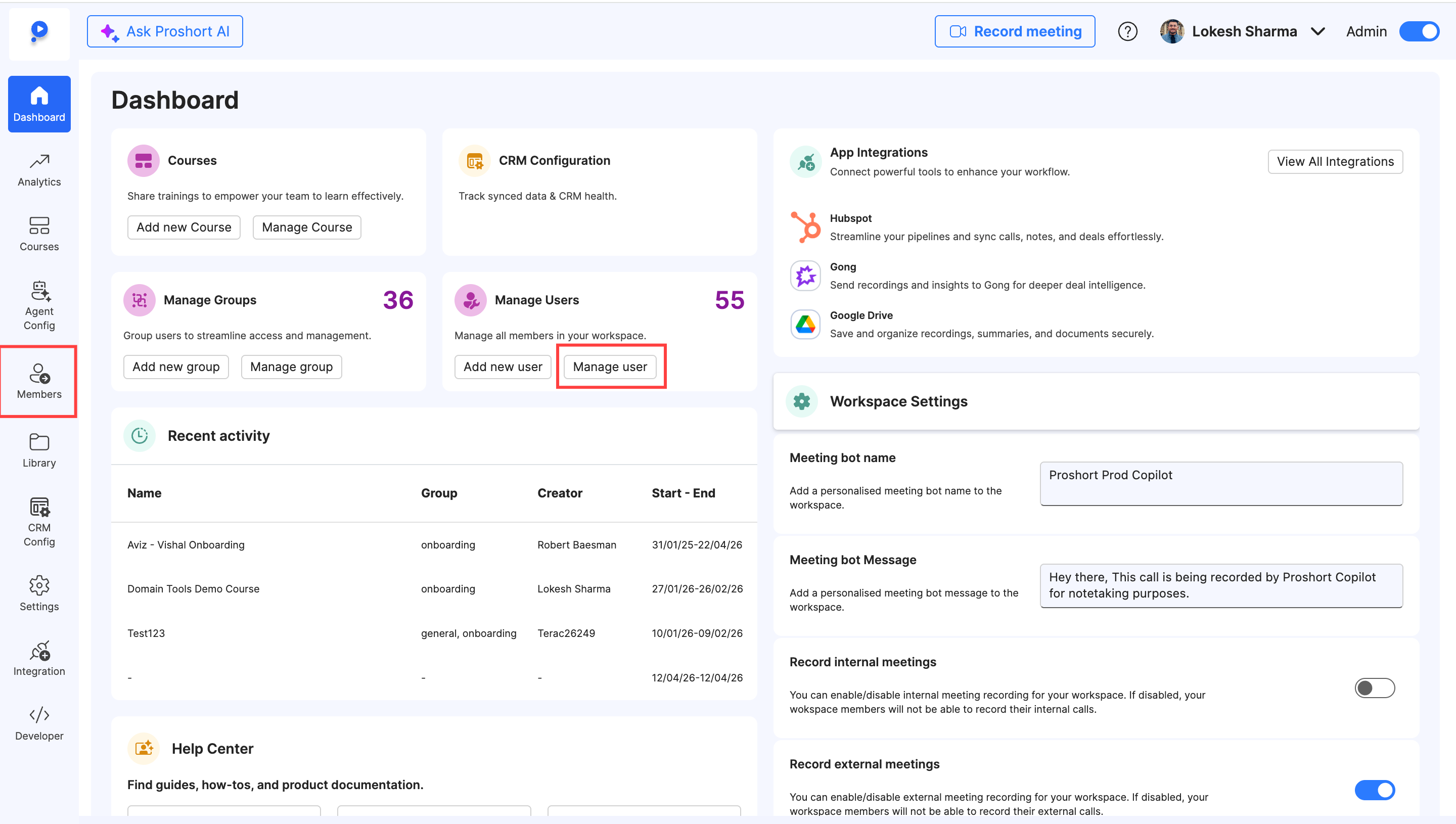This screenshot has height=824, width=1456.
Task: Click the Courses card icon
Action: point(143,161)
